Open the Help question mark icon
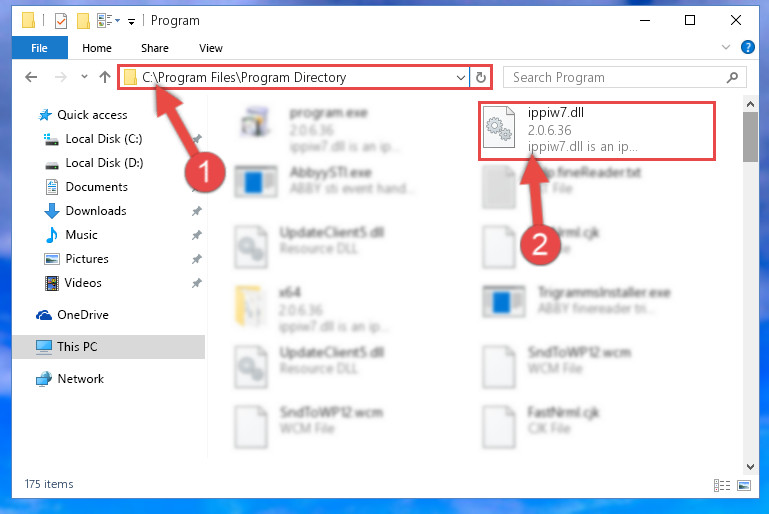The image size is (769, 514). coord(747,47)
